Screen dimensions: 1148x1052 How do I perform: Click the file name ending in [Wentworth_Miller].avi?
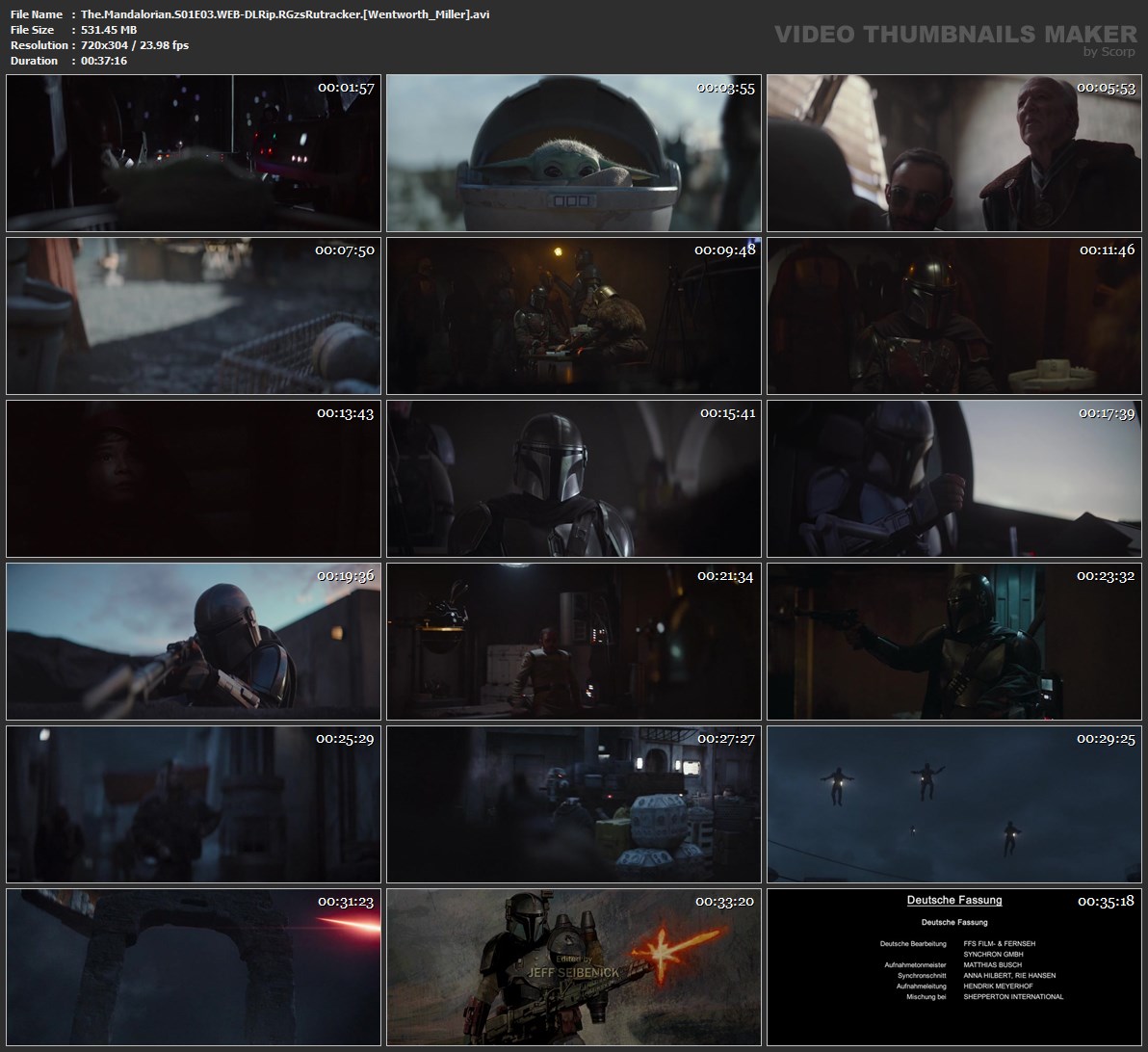point(285,13)
